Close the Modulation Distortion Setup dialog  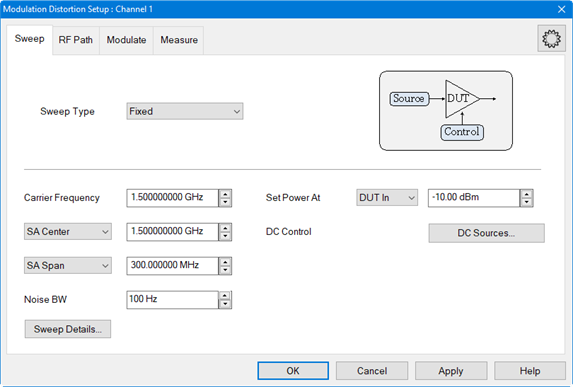(x=562, y=9)
